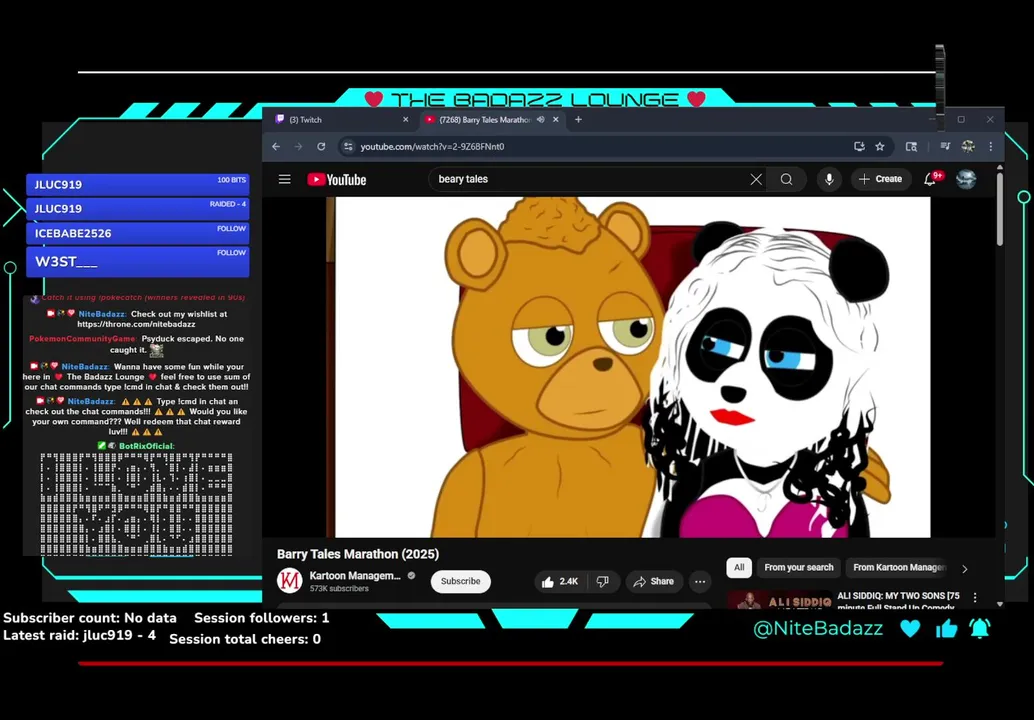Click the W3ST___ follow alert
1034x720 pixels.
pyautogui.click(x=137, y=262)
